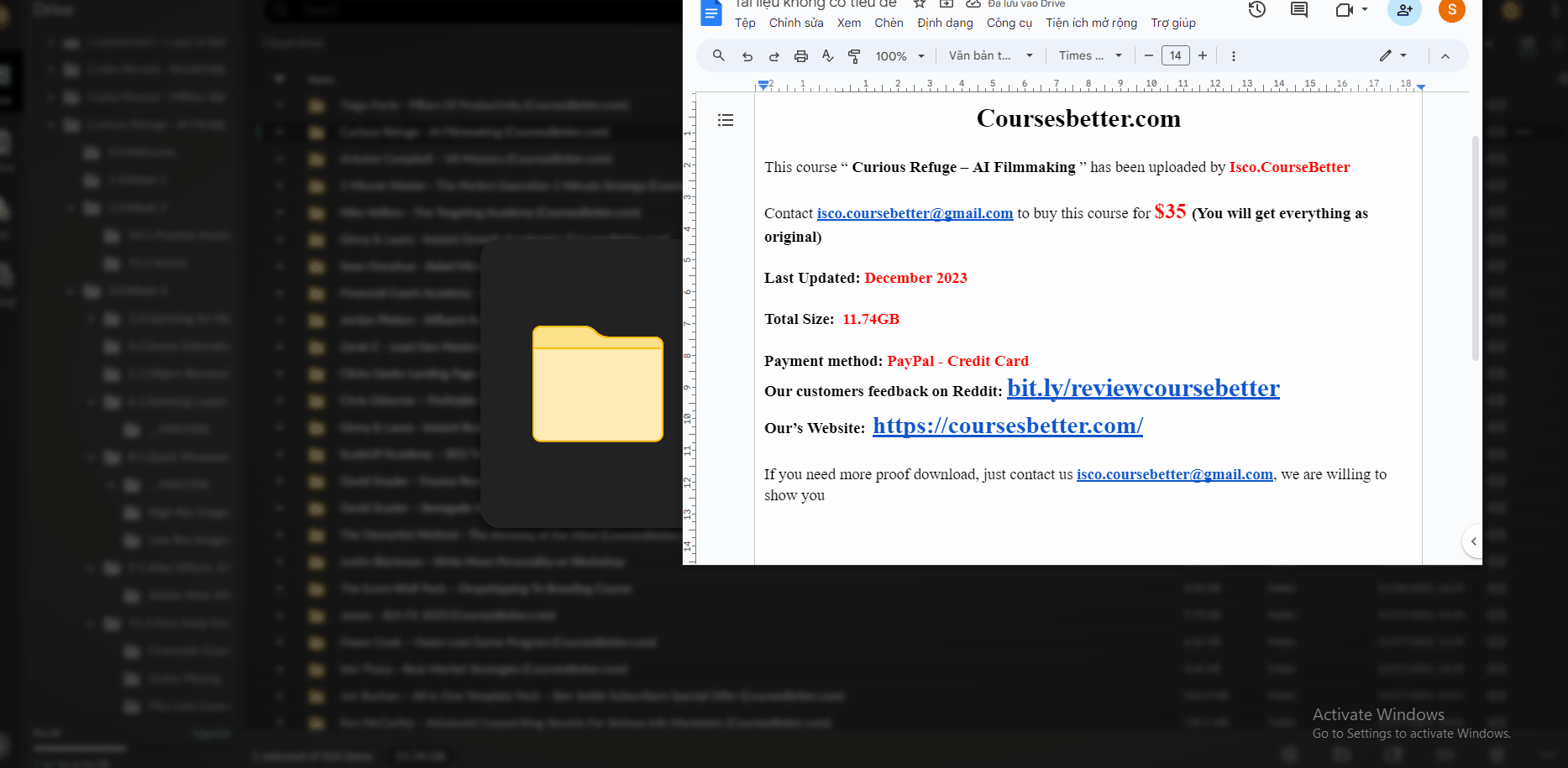
Task: Show the document outline list icon
Action: click(726, 120)
